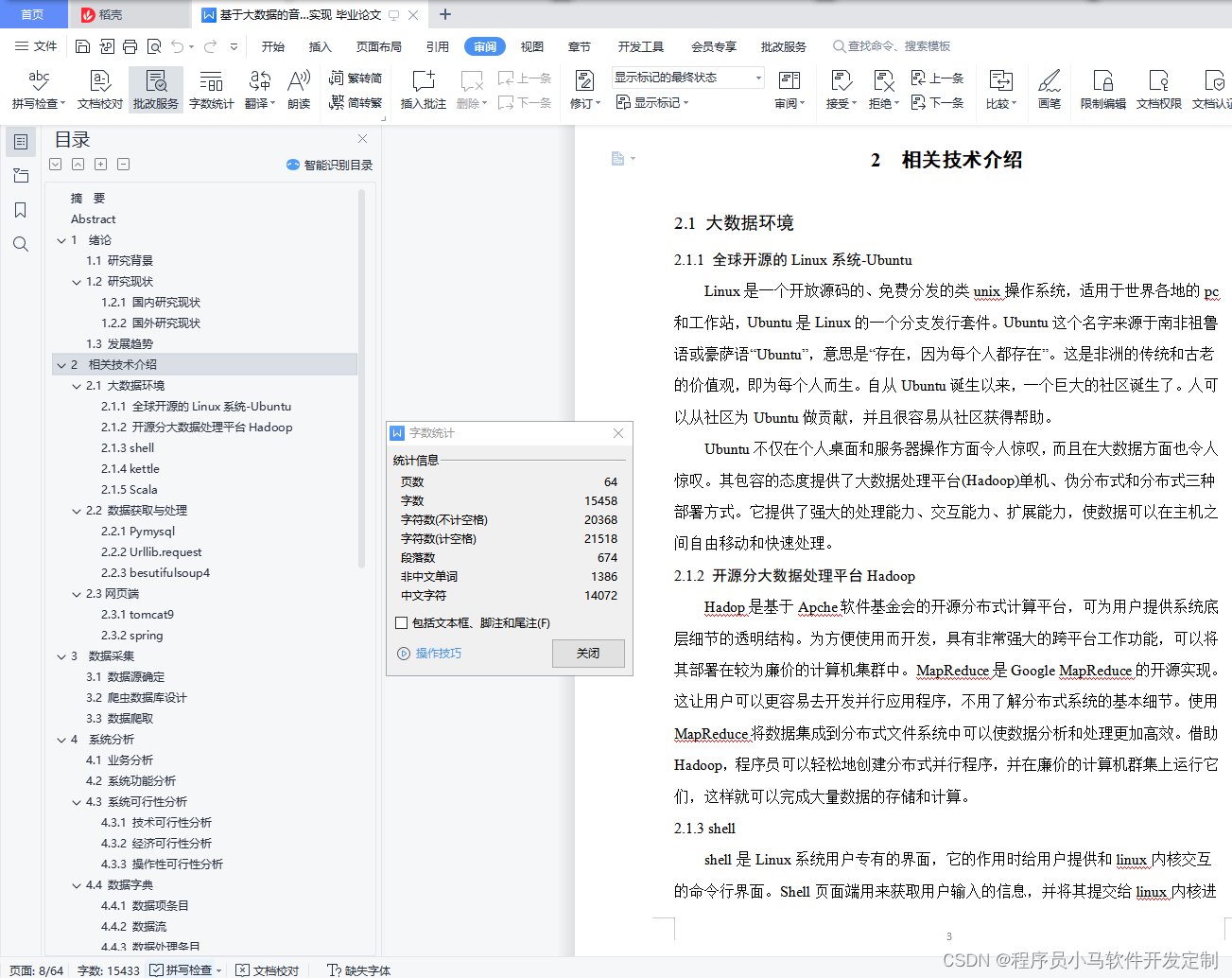Viewport: 1232px width, 978px height.
Task: Click 缺失字体 in the status bar
Action: [x=359, y=970]
